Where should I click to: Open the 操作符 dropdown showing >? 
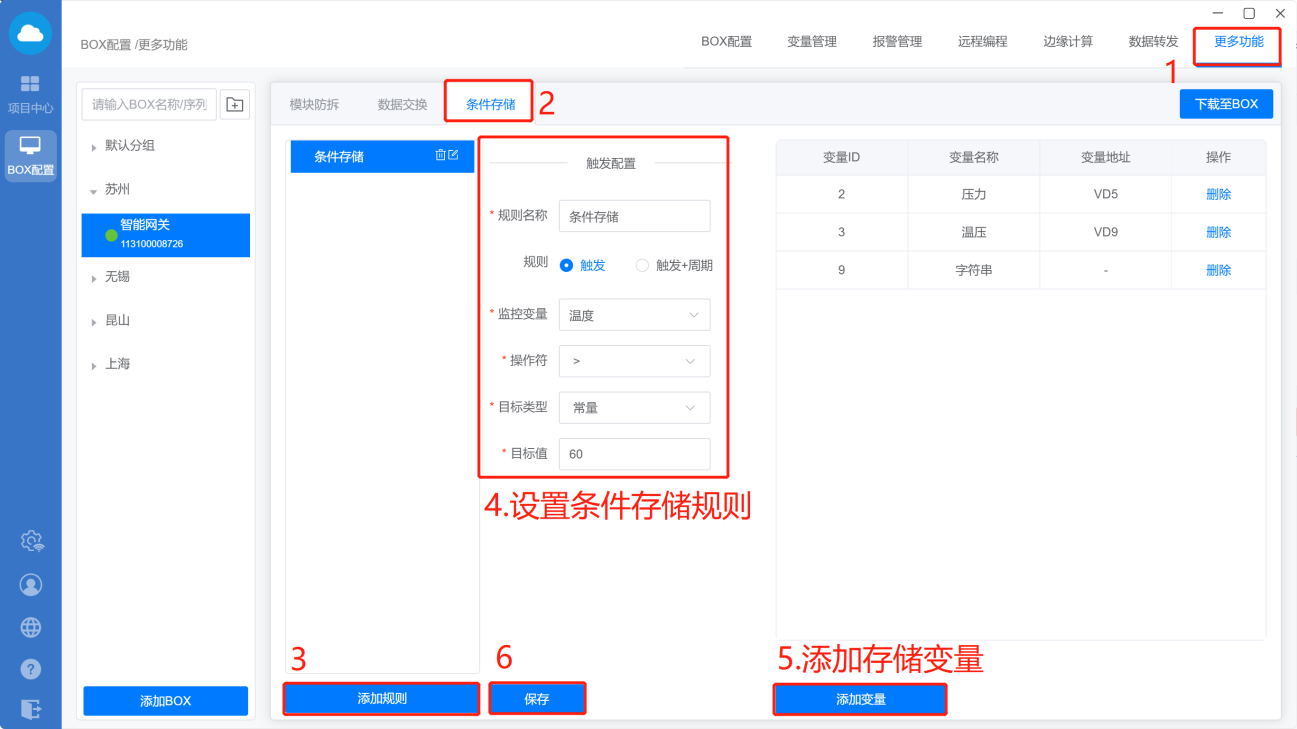coord(634,361)
